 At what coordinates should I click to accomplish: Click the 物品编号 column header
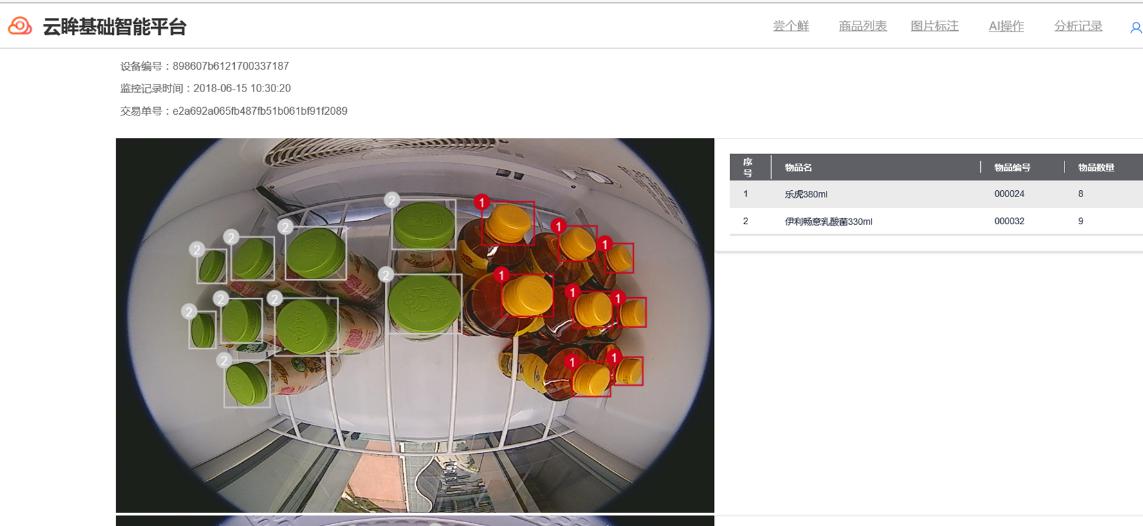click(x=1013, y=168)
